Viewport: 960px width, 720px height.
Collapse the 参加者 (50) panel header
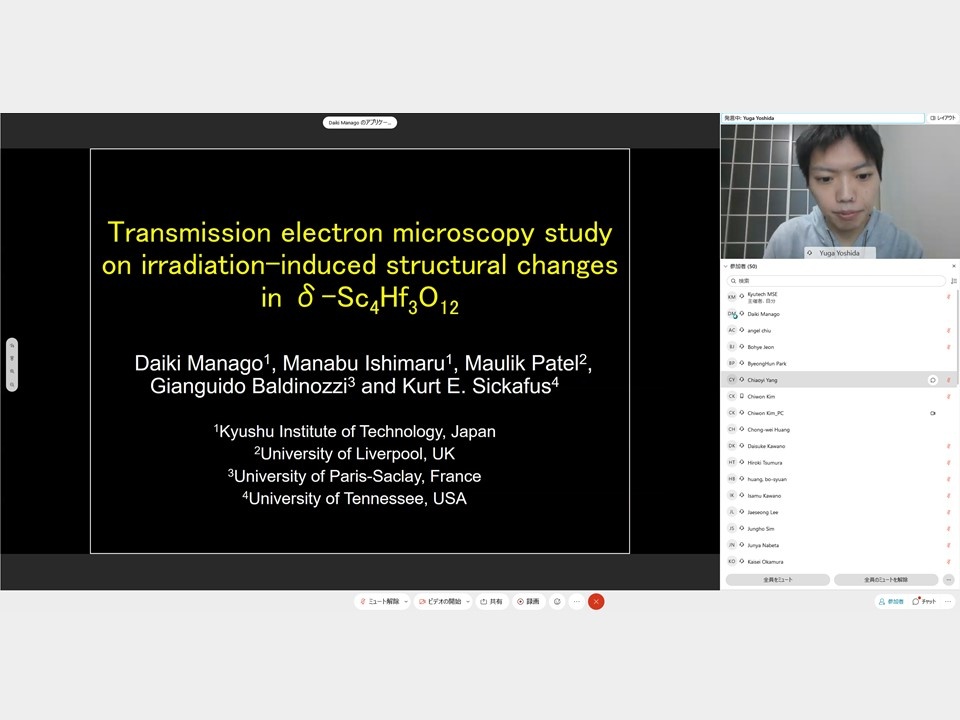pos(741,266)
